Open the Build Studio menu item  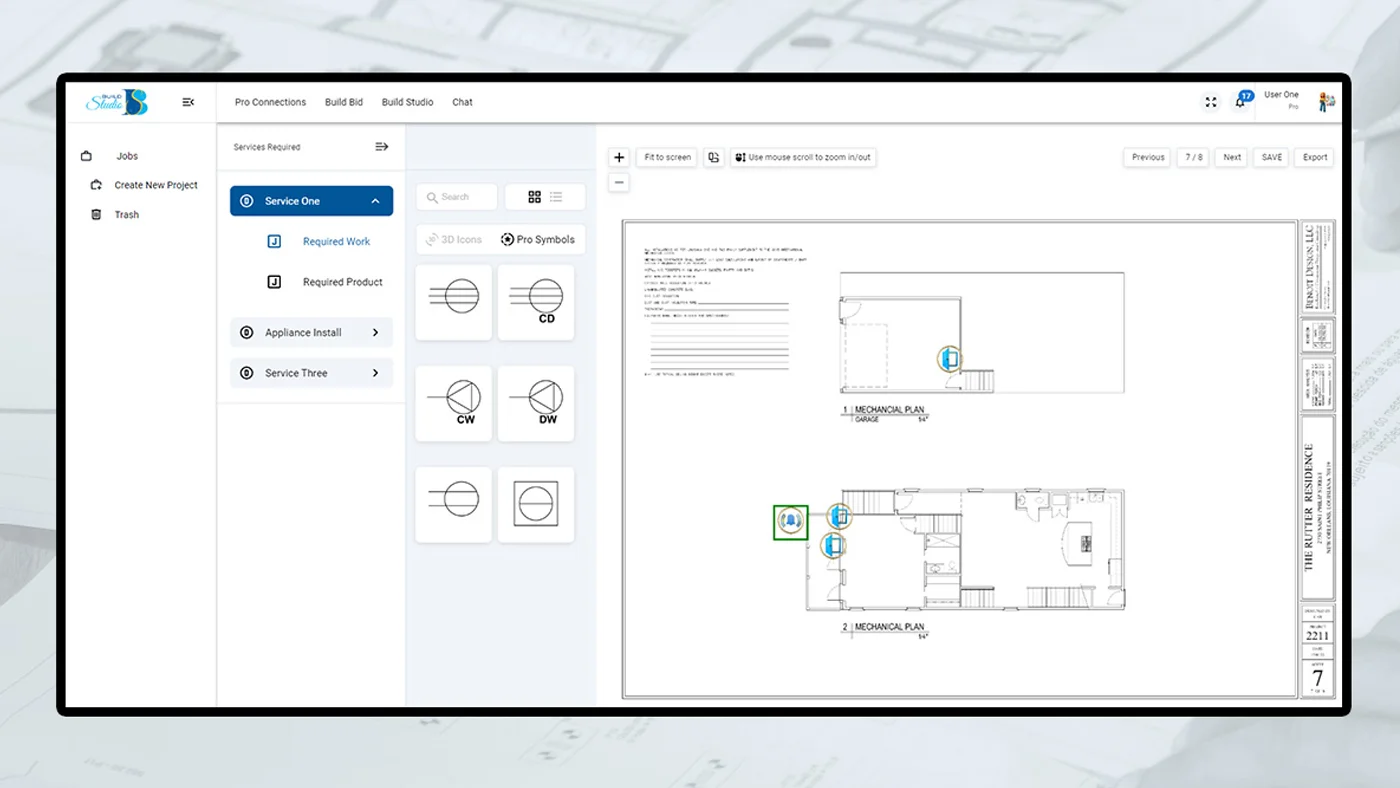pyautogui.click(x=407, y=102)
